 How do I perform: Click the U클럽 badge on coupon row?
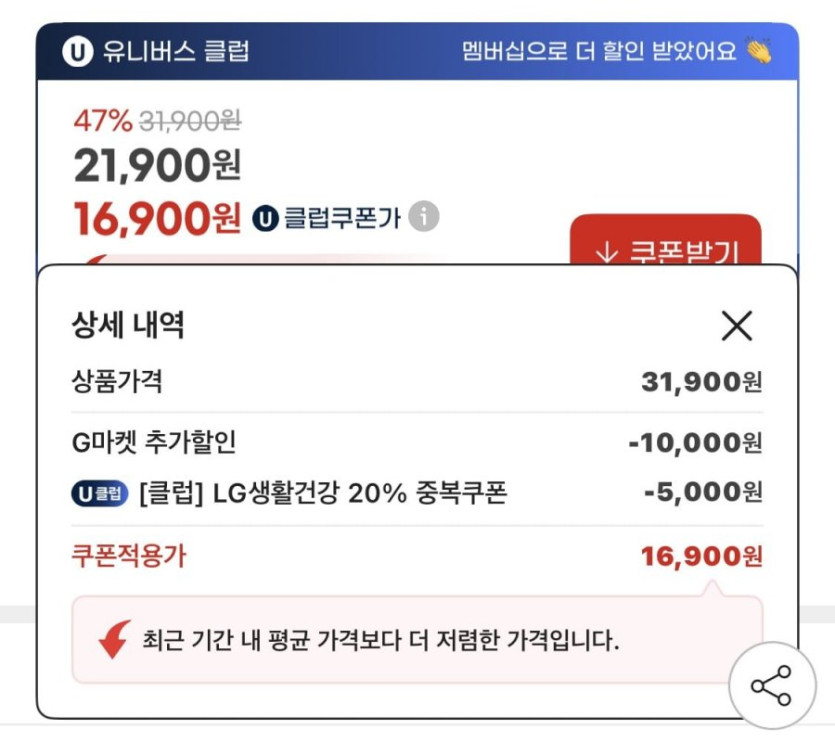pos(100,493)
